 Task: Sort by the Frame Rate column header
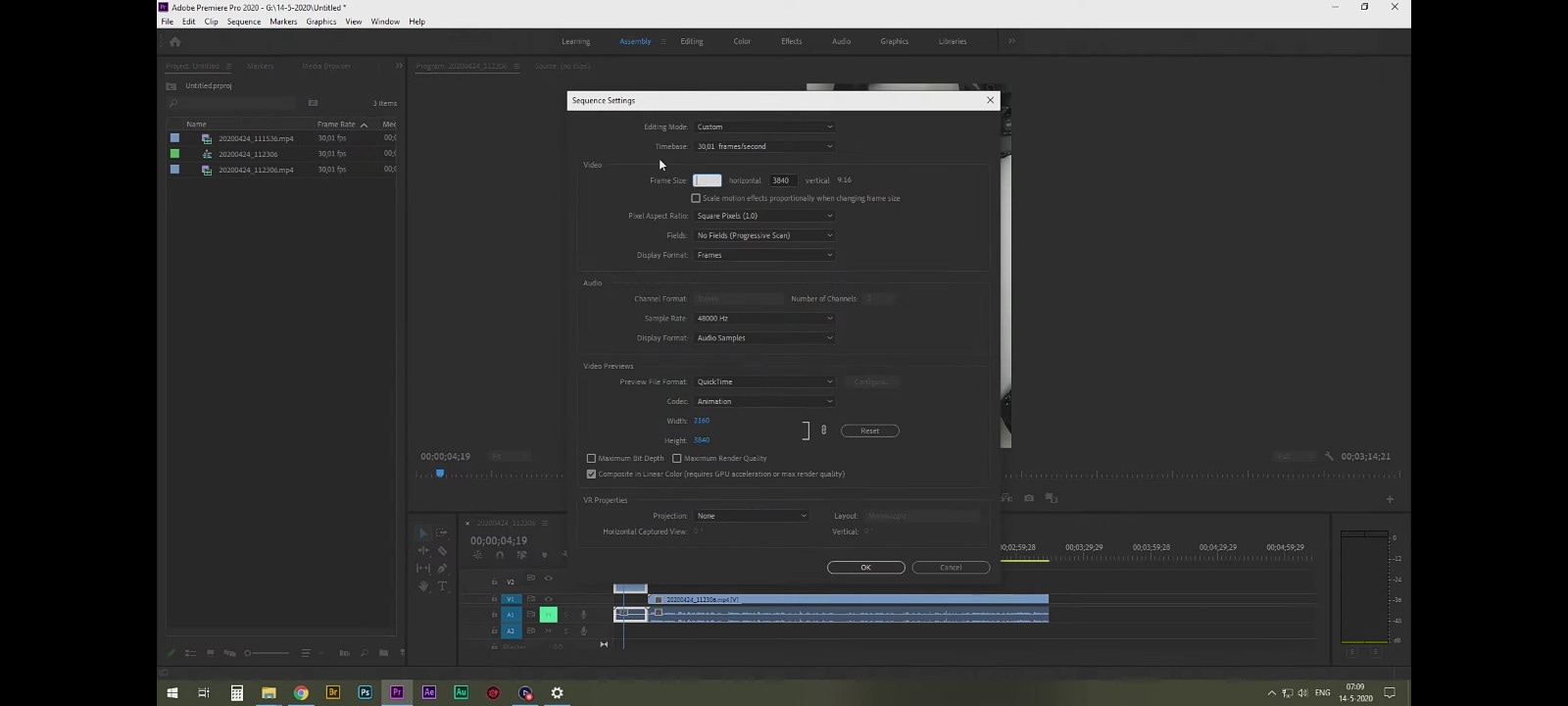[336, 125]
